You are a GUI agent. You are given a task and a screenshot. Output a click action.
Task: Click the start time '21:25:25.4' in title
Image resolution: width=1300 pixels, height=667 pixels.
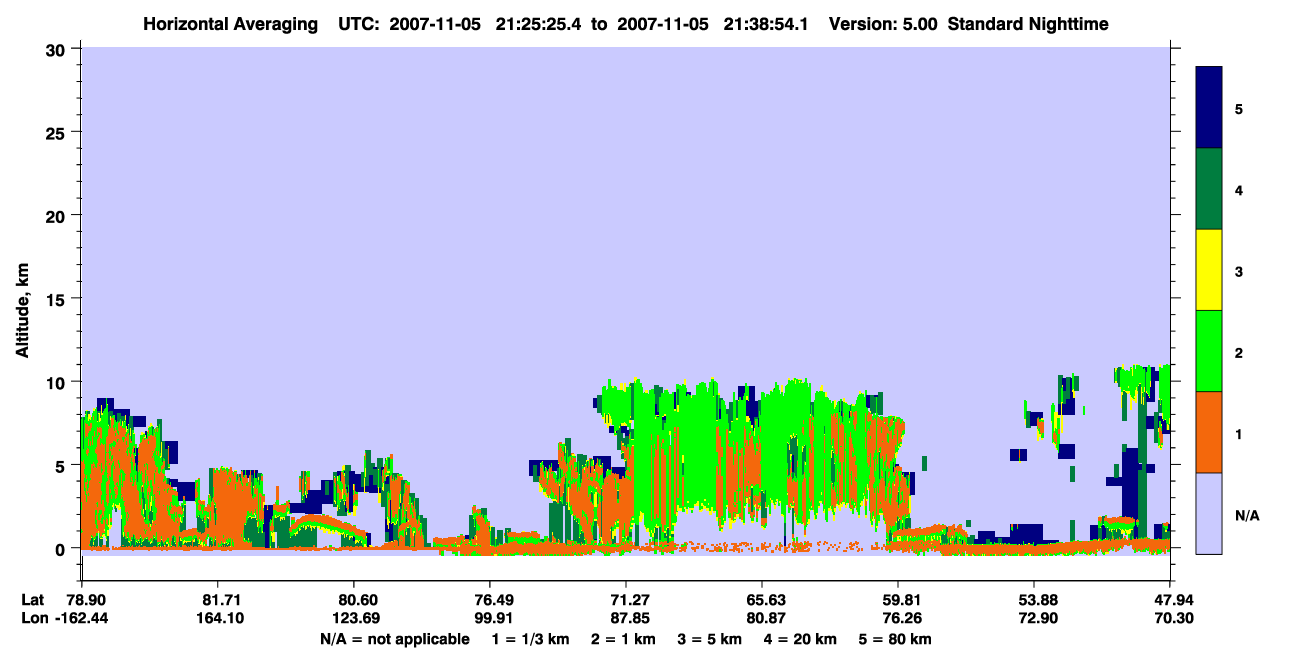pyautogui.click(x=538, y=23)
